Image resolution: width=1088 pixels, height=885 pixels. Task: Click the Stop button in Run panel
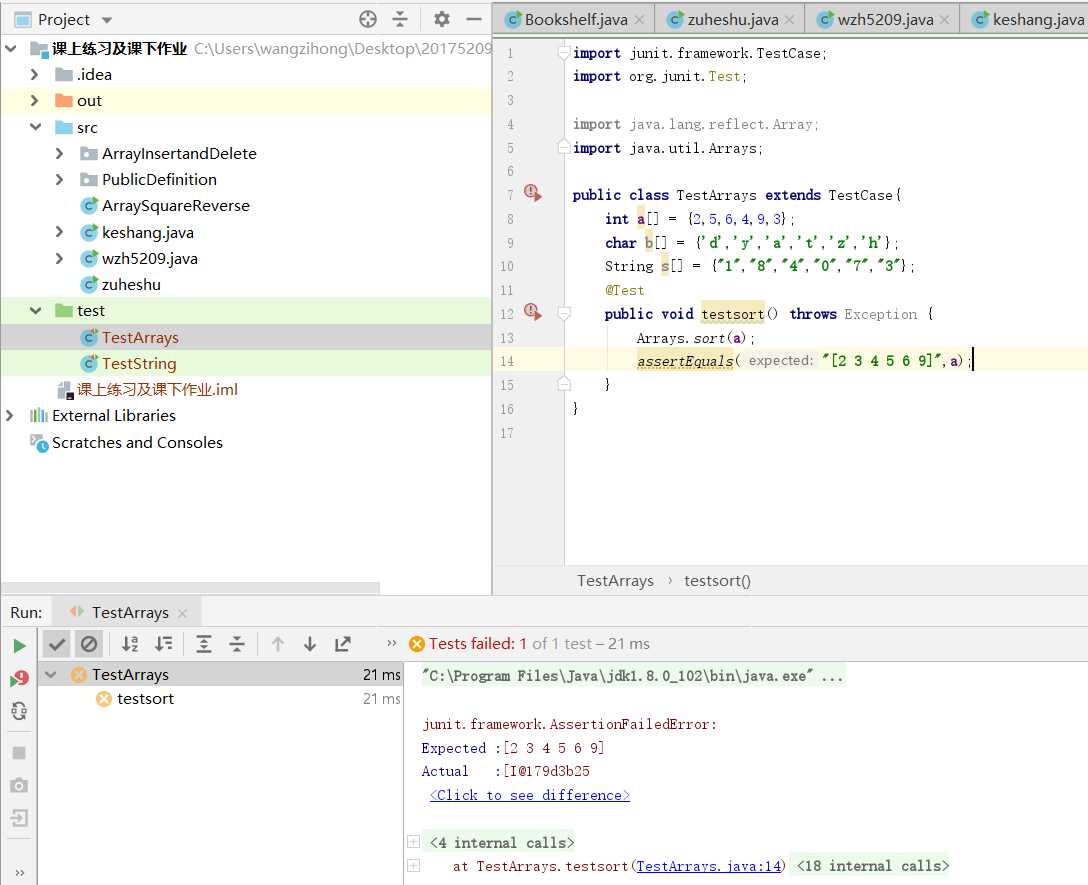pyautogui.click(x=19, y=752)
